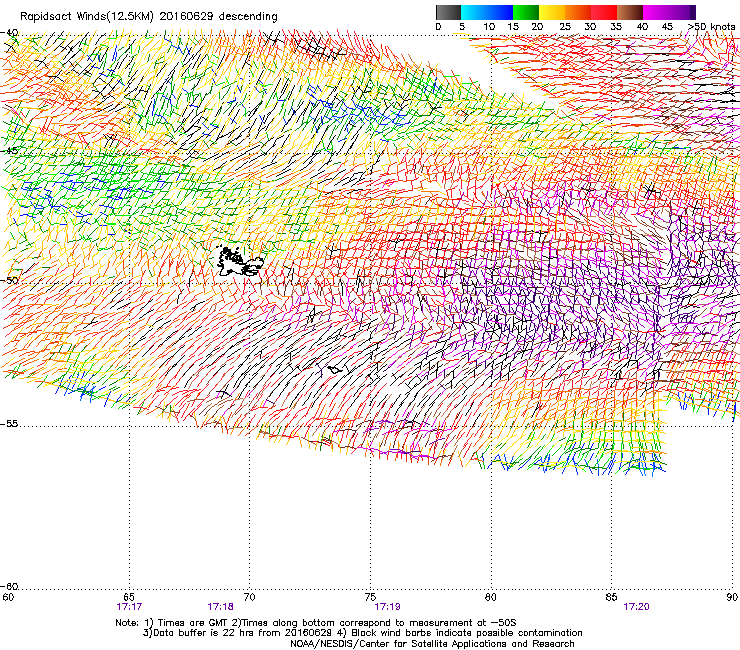This screenshot has width=740, height=650.
Task: Click the orange 25-30 knots color swatch
Action: coord(578,12)
